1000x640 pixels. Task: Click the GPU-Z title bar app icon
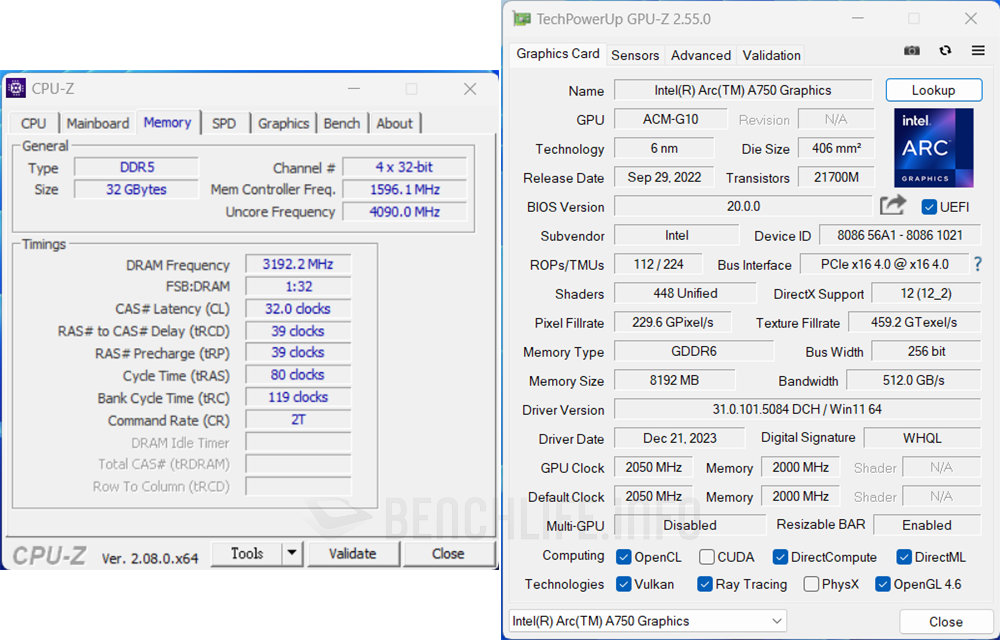pos(522,18)
